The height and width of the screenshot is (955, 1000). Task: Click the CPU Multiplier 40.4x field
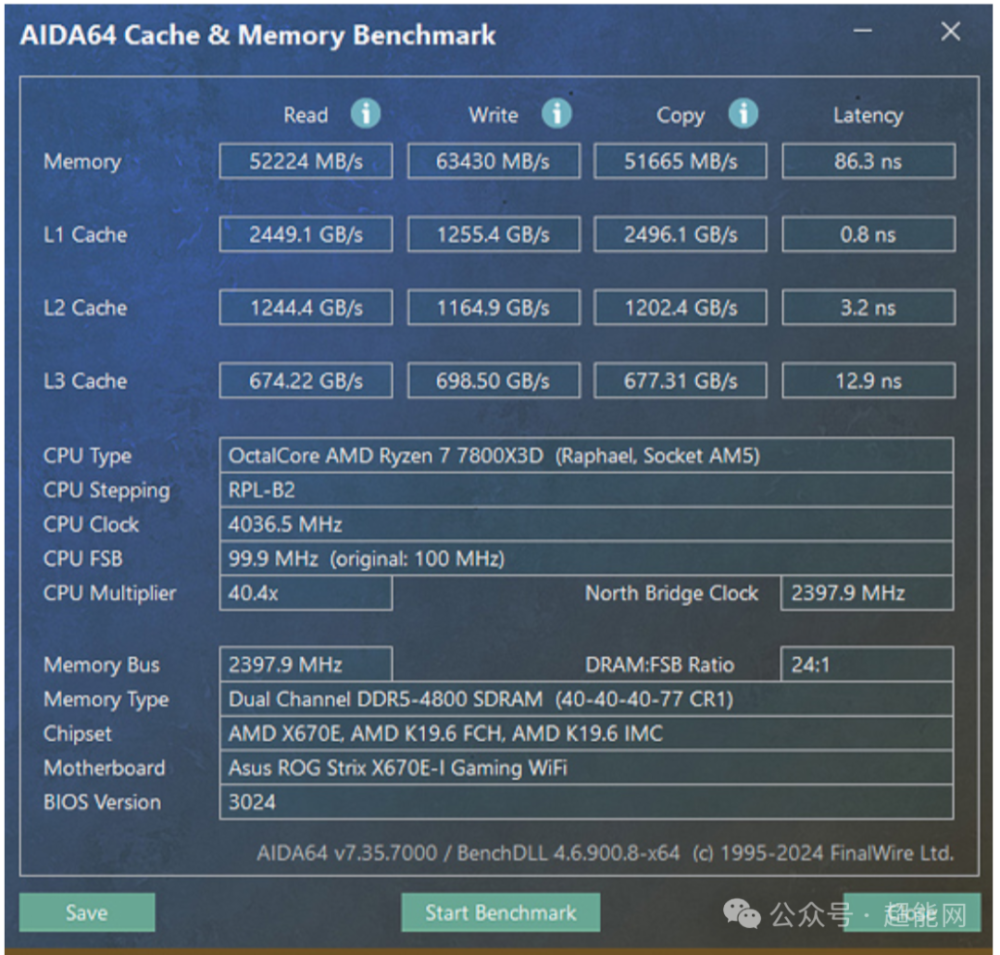point(305,593)
